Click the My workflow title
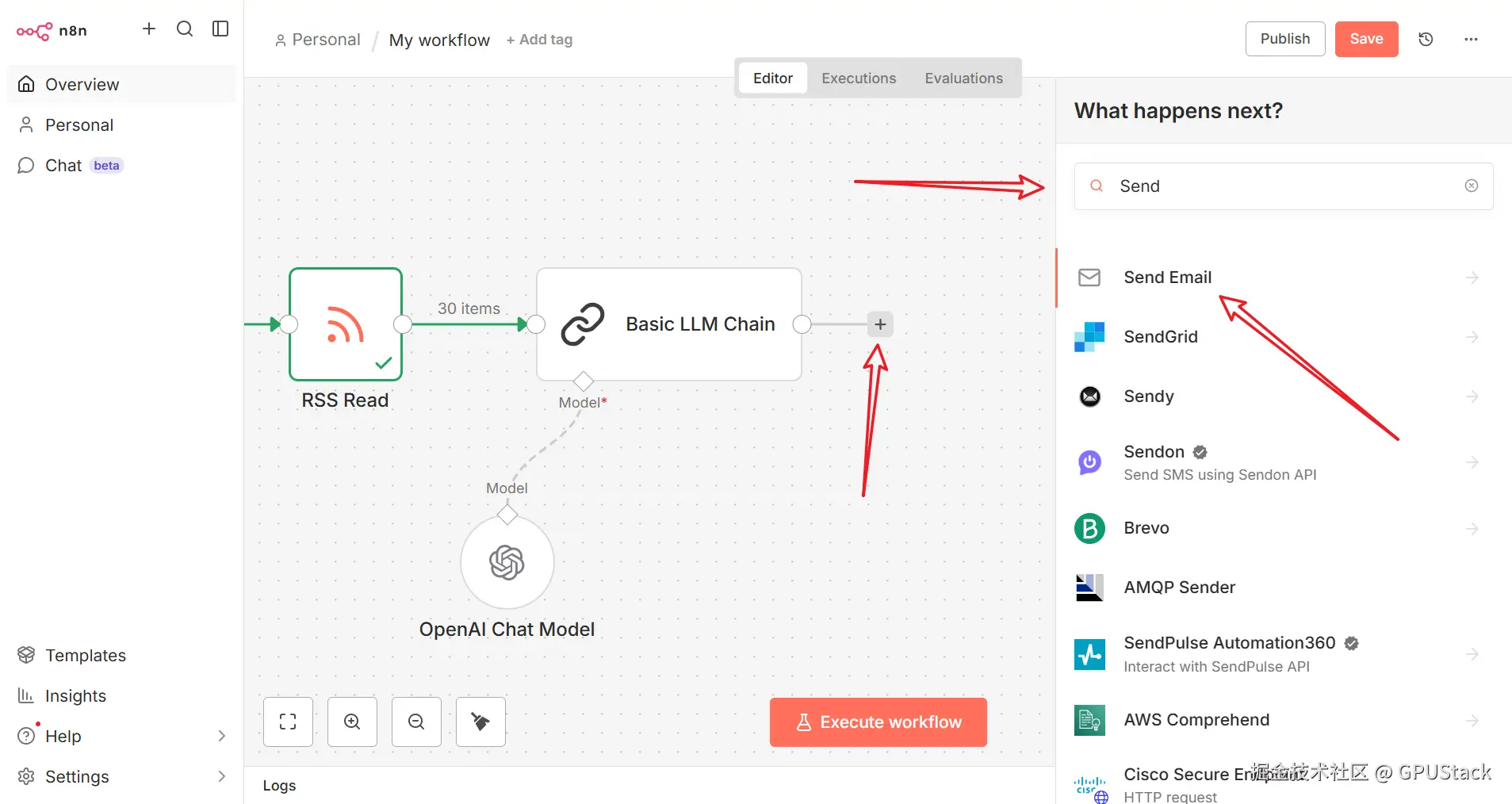Screen dimensions: 1512x804 (x=439, y=40)
